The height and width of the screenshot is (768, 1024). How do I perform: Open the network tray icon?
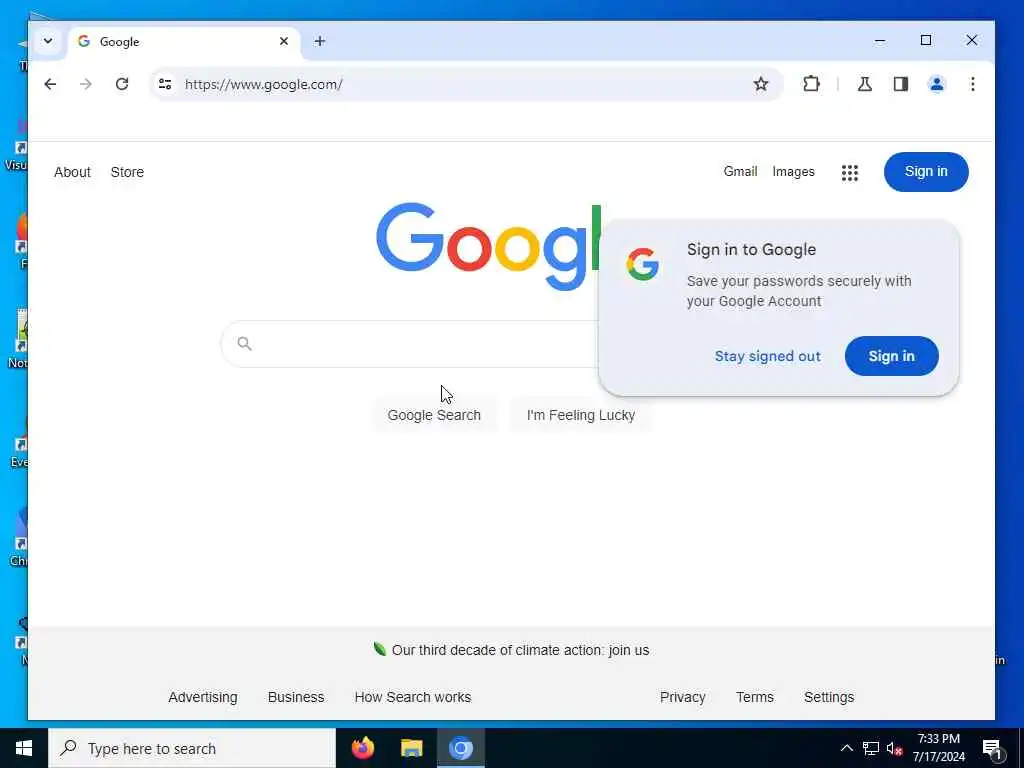(x=871, y=748)
